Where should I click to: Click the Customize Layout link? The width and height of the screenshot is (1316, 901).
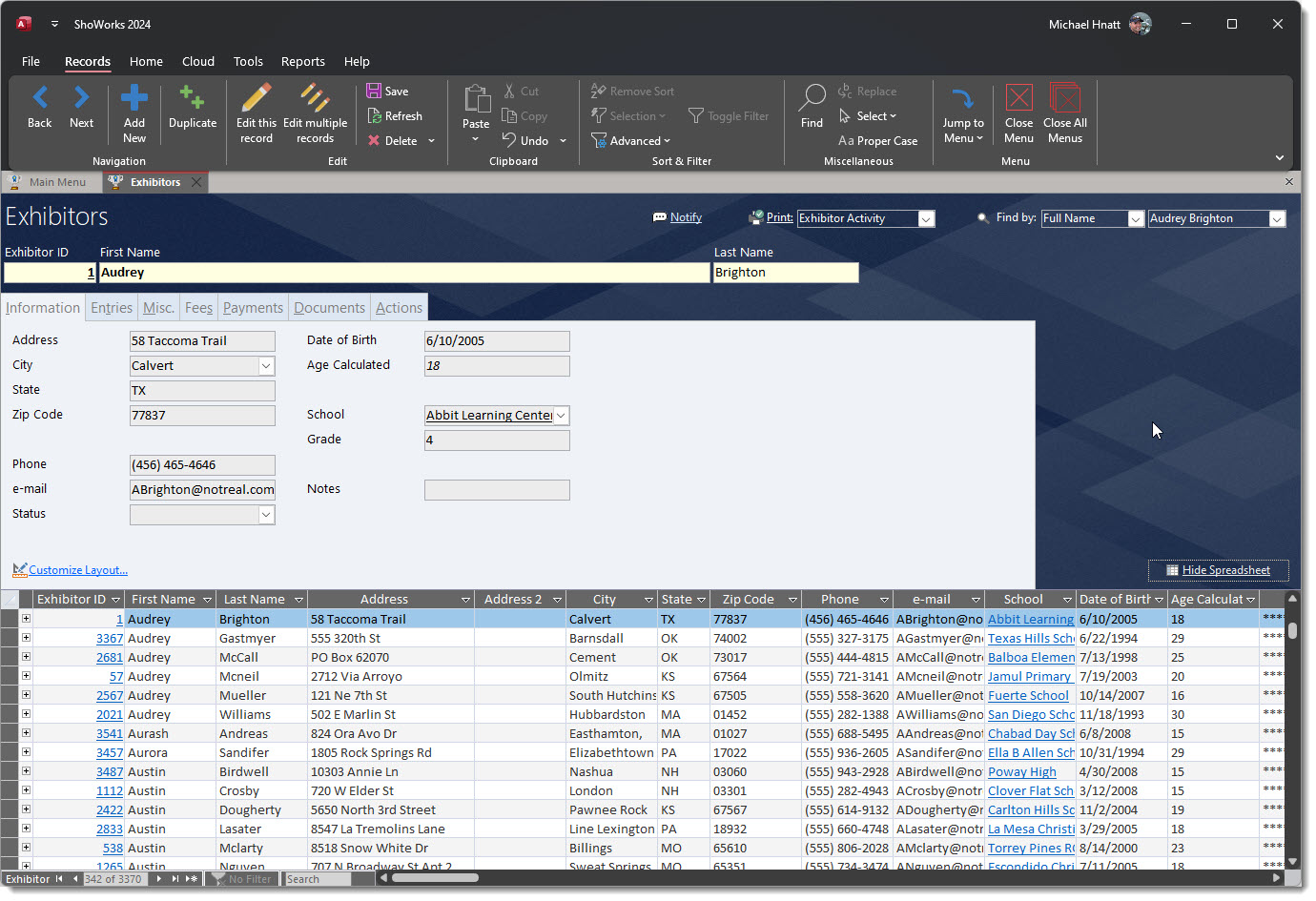[77, 570]
